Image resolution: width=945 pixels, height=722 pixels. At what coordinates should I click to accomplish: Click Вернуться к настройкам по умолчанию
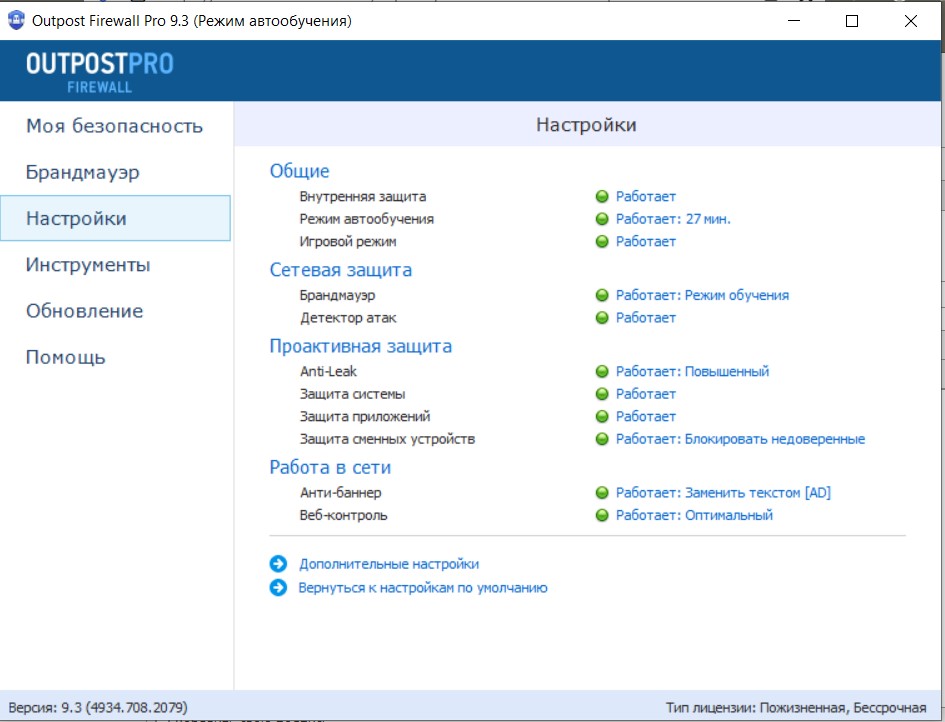pos(423,588)
